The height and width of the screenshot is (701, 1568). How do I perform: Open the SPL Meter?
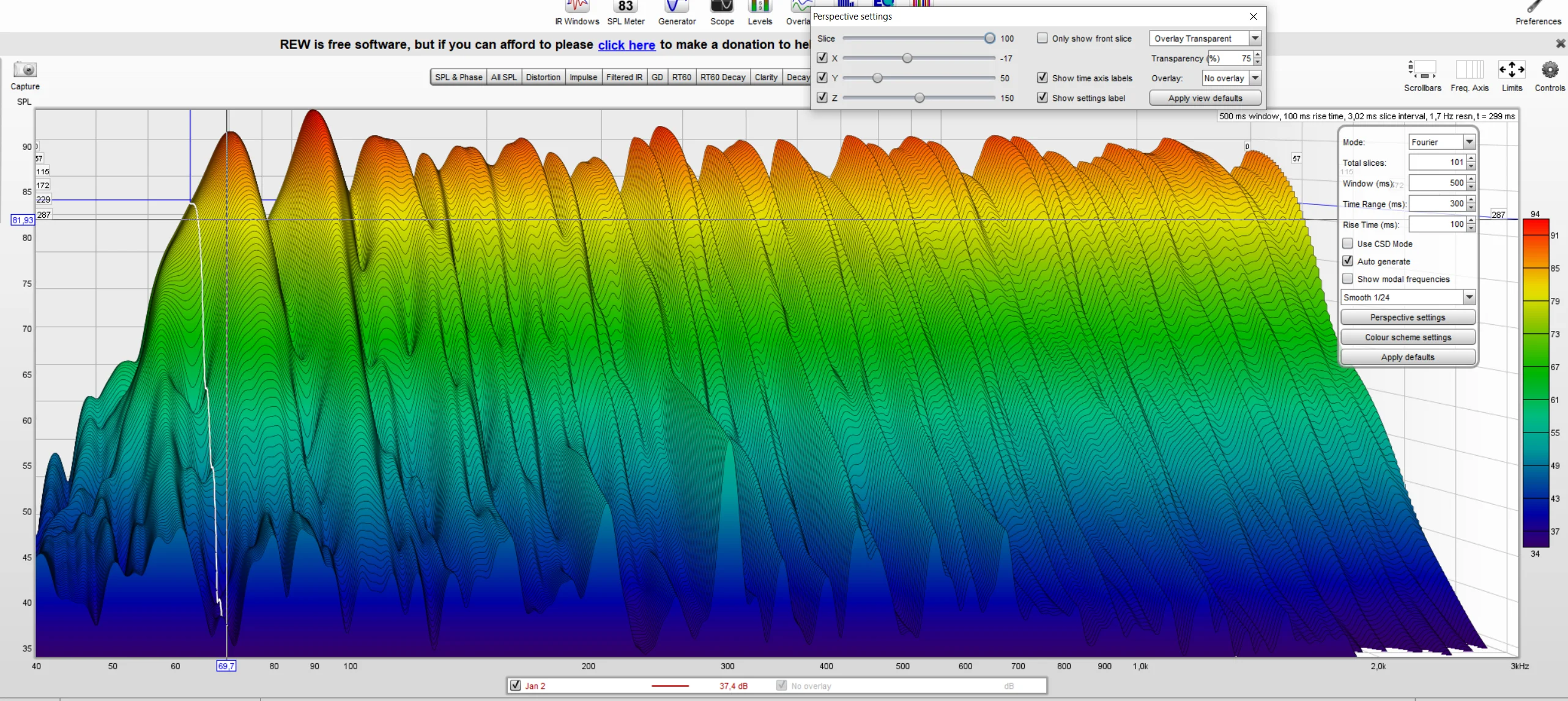click(x=625, y=13)
